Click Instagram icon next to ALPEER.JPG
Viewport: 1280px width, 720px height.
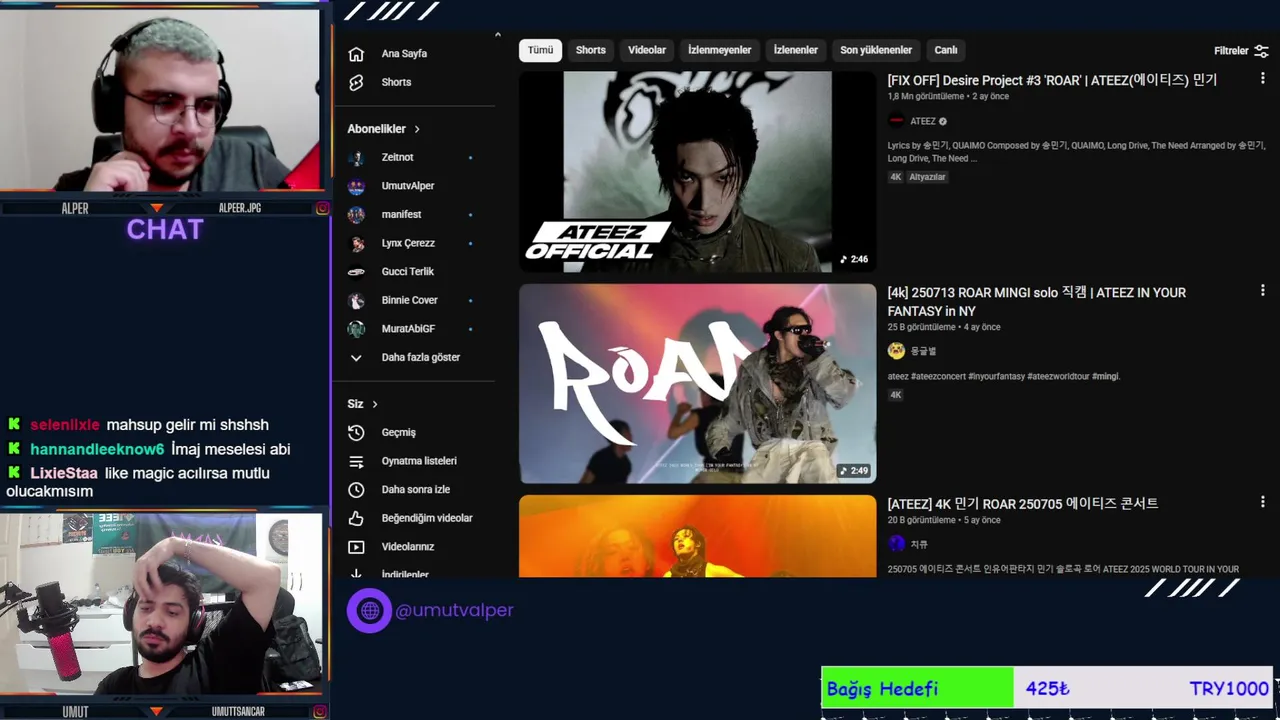tap(322, 208)
